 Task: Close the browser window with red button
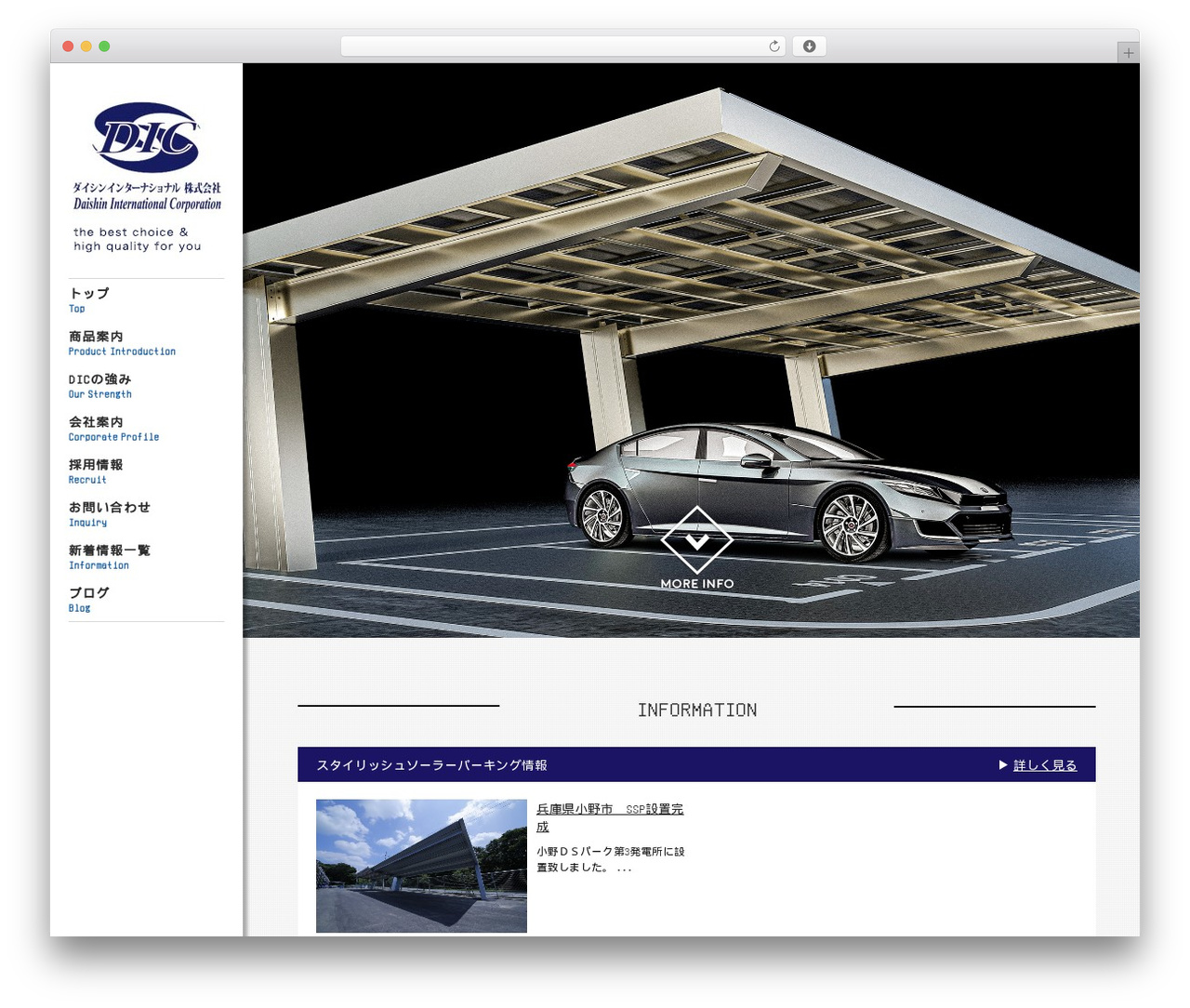pyautogui.click(x=68, y=46)
